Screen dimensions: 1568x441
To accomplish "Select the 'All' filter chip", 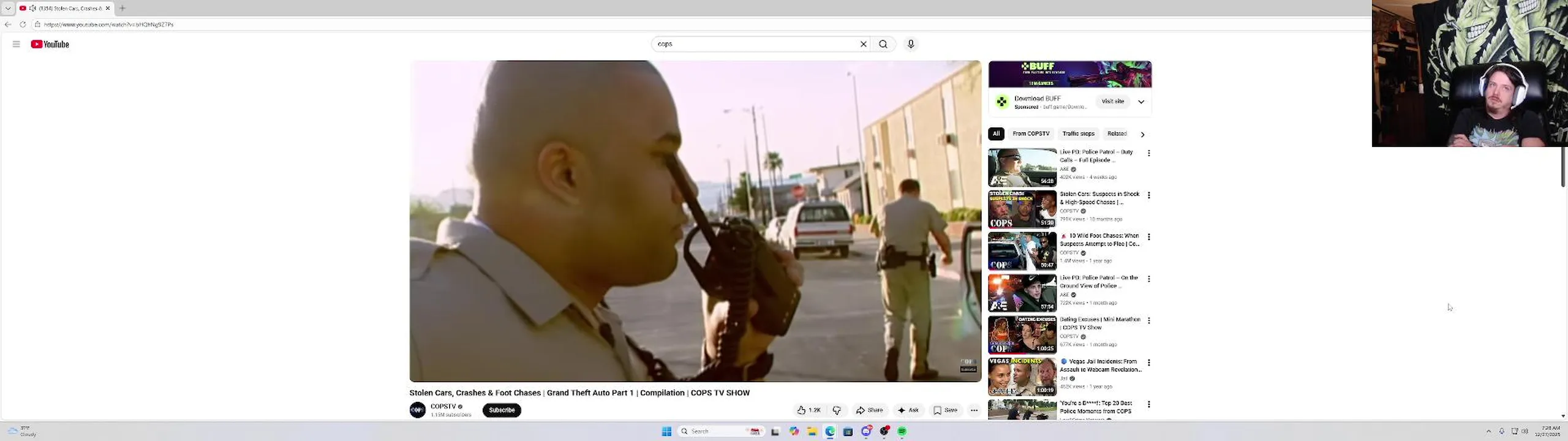I will [x=996, y=134].
